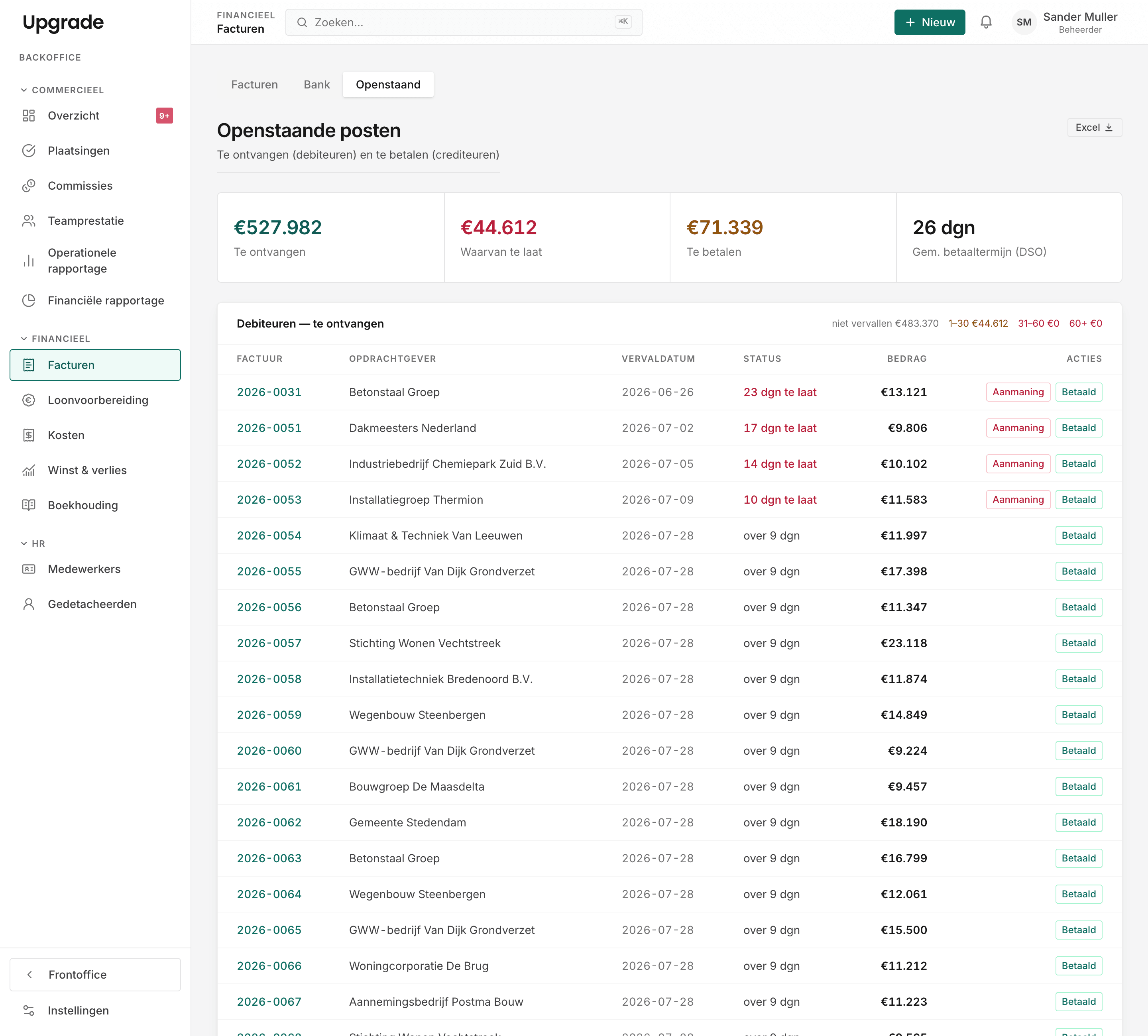
Task: Send Aanmaning for Installatiegroep Thermion invoice
Action: point(1018,500)
